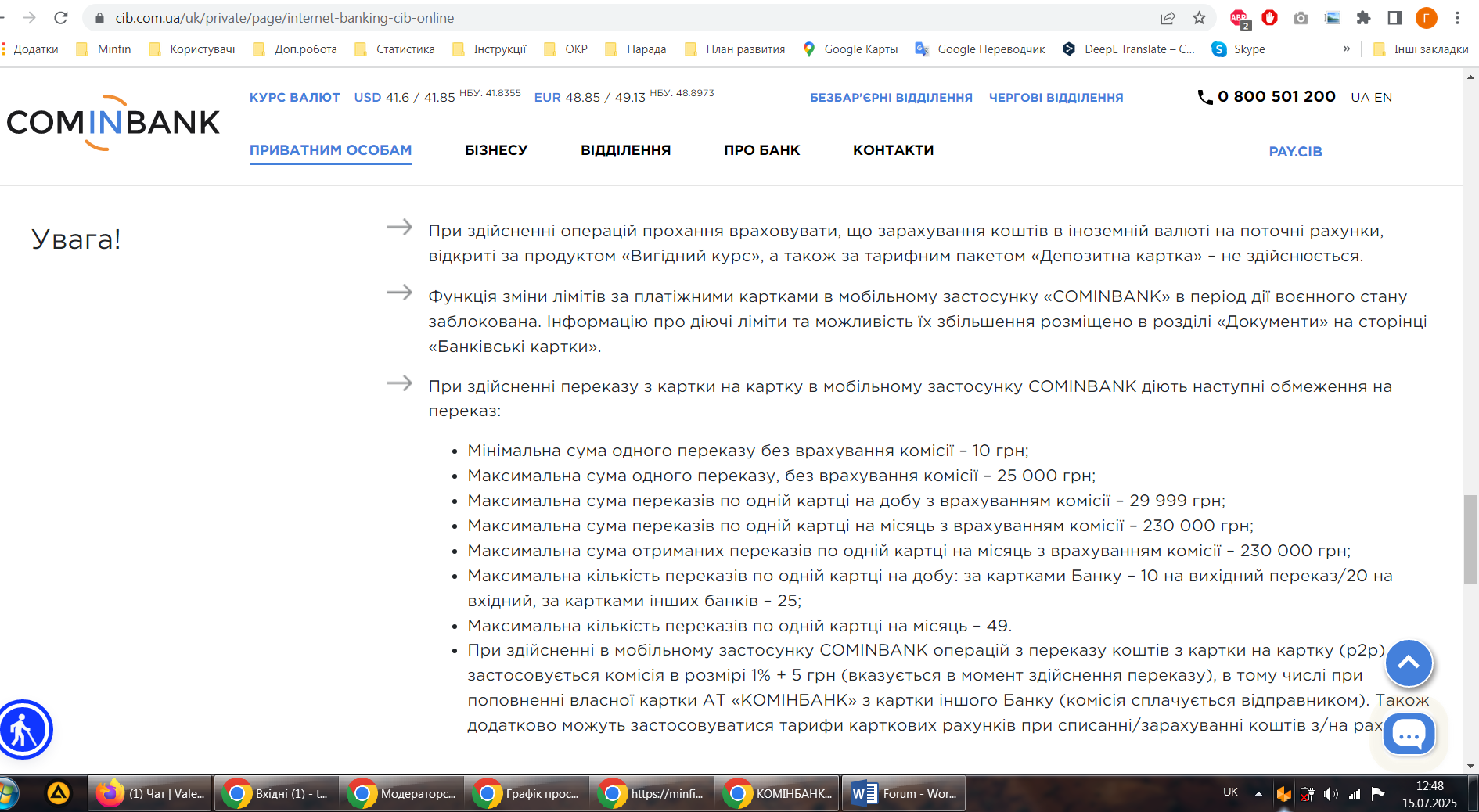Select the БІЗНЕСУ menu item
Image resolution: width=1479 pixels, height=812 pixels.
coord(496,150)
